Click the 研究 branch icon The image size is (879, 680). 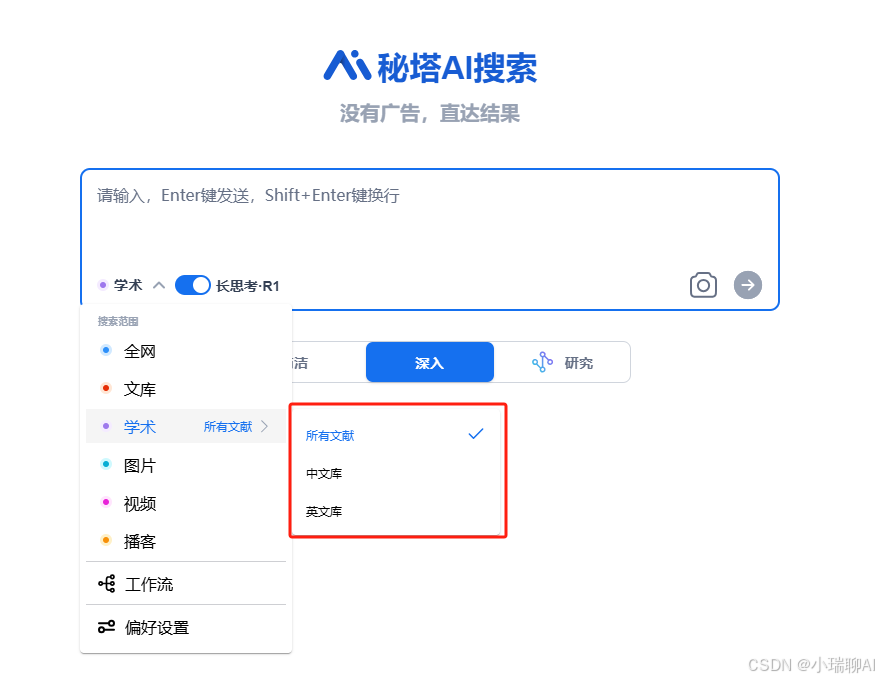pyautogui.click(x=542, y=362)
